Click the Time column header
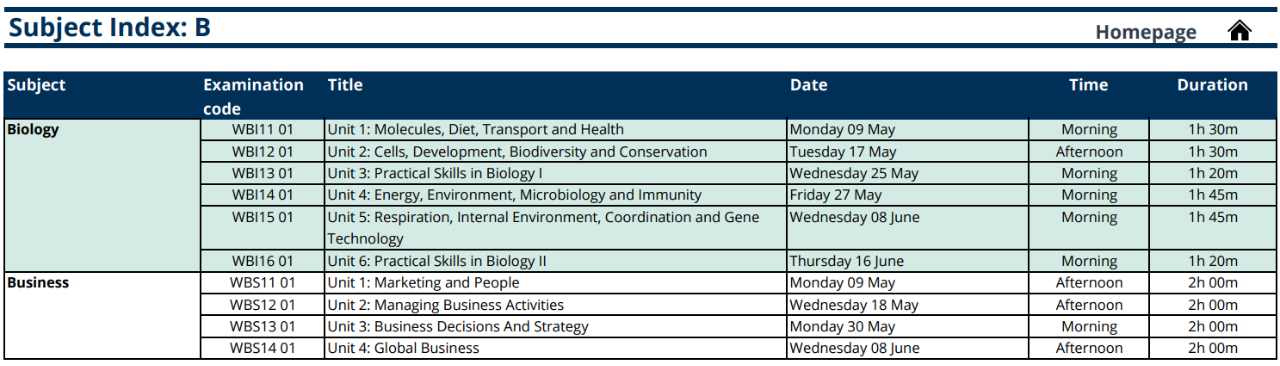Screen dimensions: 1280x366 click(x=1088, y=85)
